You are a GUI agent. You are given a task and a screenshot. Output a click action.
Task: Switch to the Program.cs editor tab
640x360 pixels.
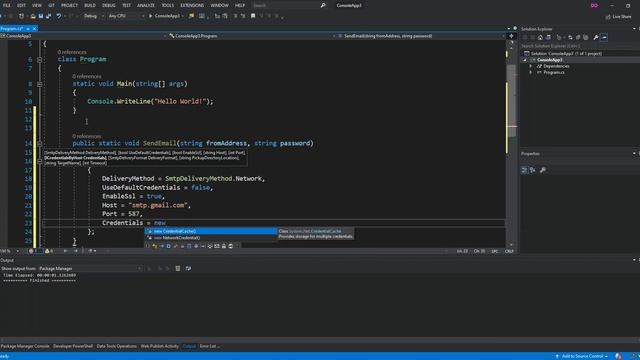(x=11, y=29)
